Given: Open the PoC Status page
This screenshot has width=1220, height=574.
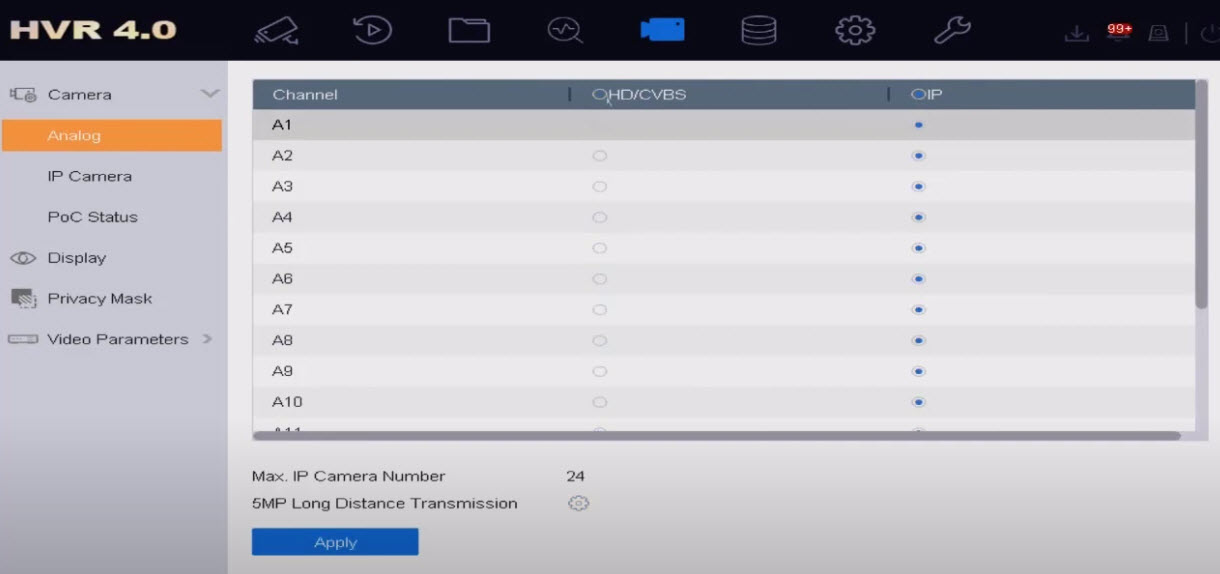Looking at the screenshot, I should coord(92,217).
